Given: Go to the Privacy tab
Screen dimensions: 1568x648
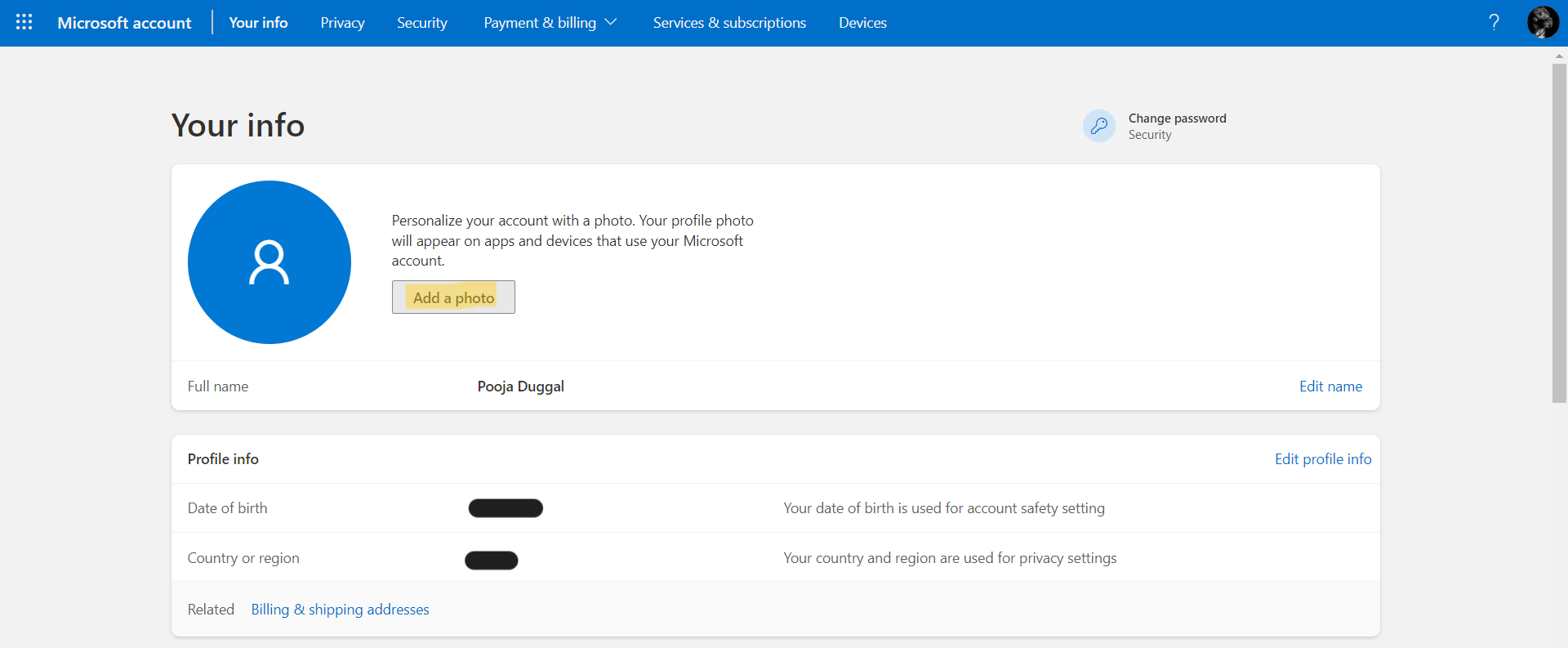Looking at the screenshot, I should coord(342,23).
